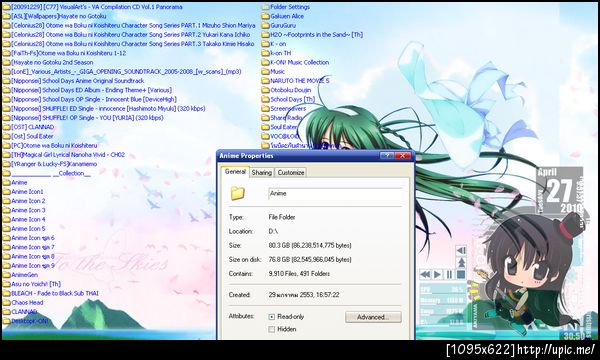The width and height of the screenshot is (600, 360).
Task: Click the folder name field containing Anime
Action: 335,194
